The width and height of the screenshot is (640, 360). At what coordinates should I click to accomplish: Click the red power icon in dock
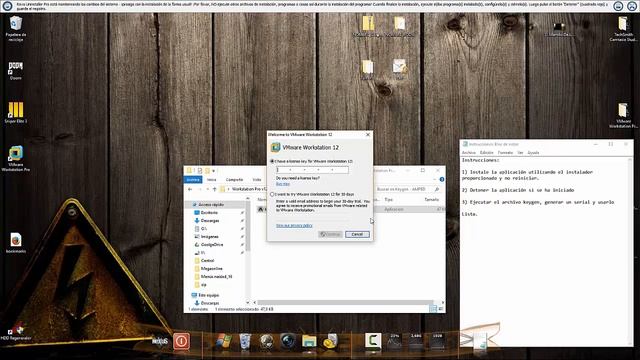(181, 341)
